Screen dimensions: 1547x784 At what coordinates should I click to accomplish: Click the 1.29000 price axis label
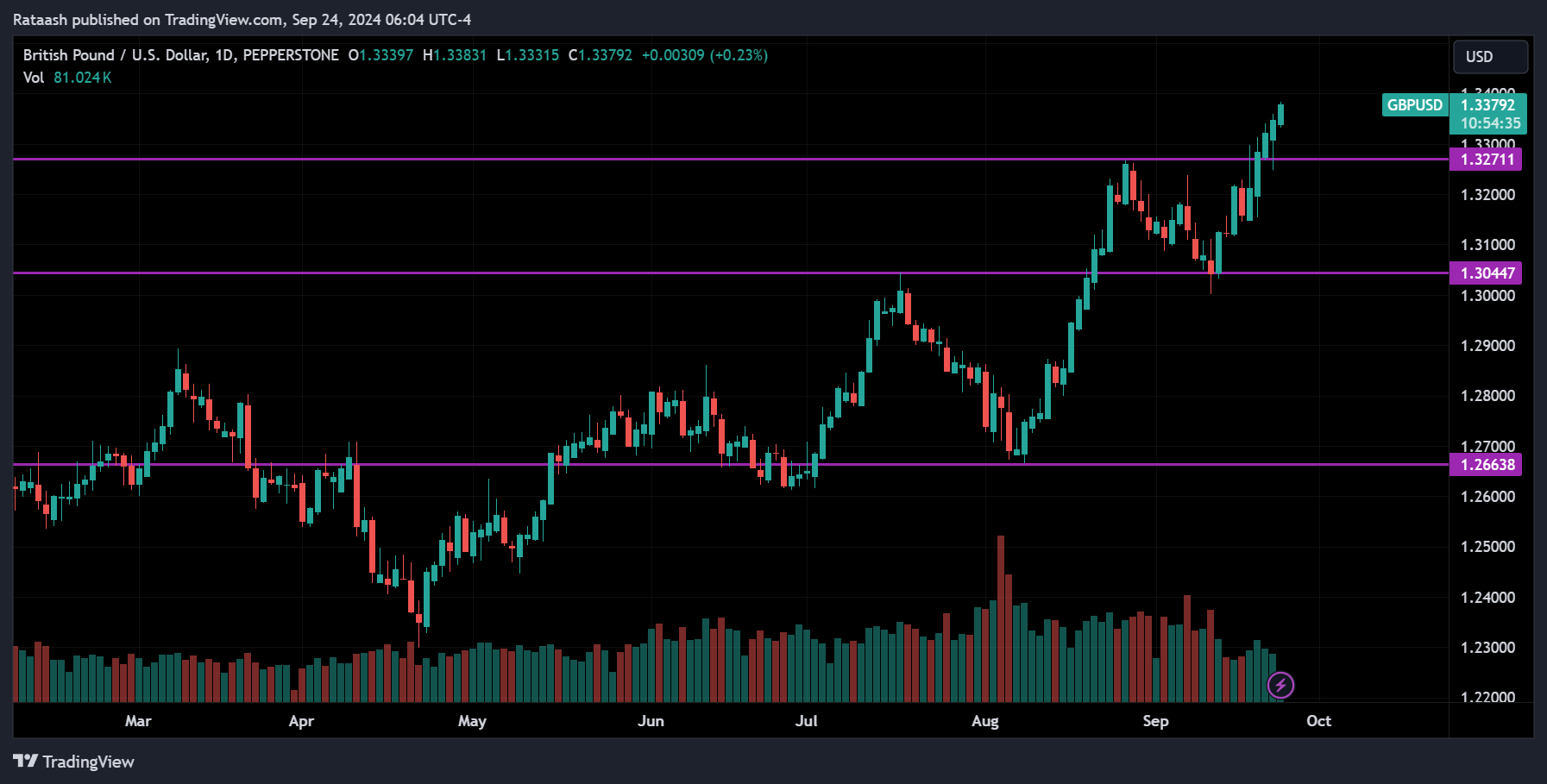tap(1487, 346)
